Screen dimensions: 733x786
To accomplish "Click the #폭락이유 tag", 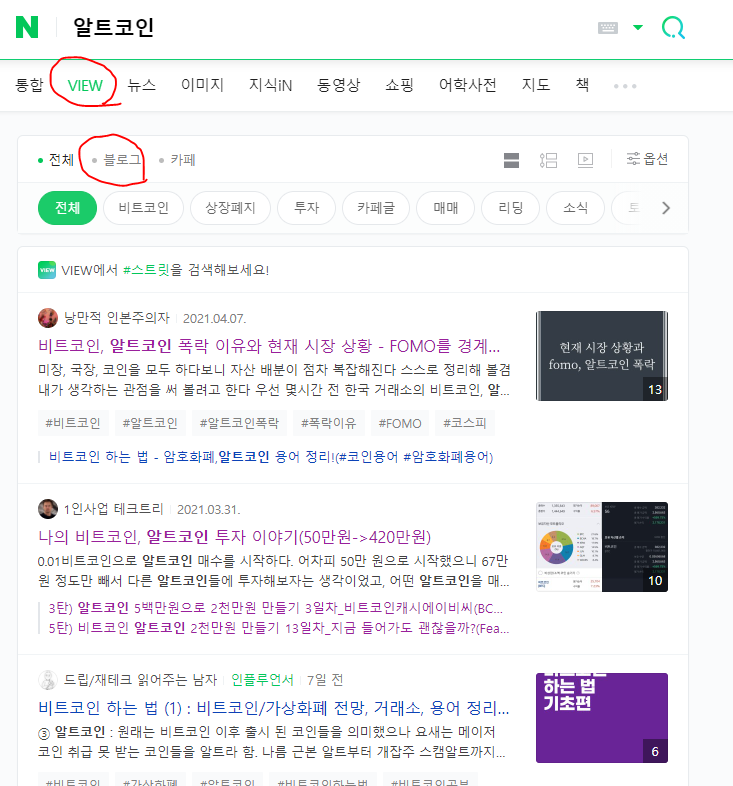I will 328,423.
